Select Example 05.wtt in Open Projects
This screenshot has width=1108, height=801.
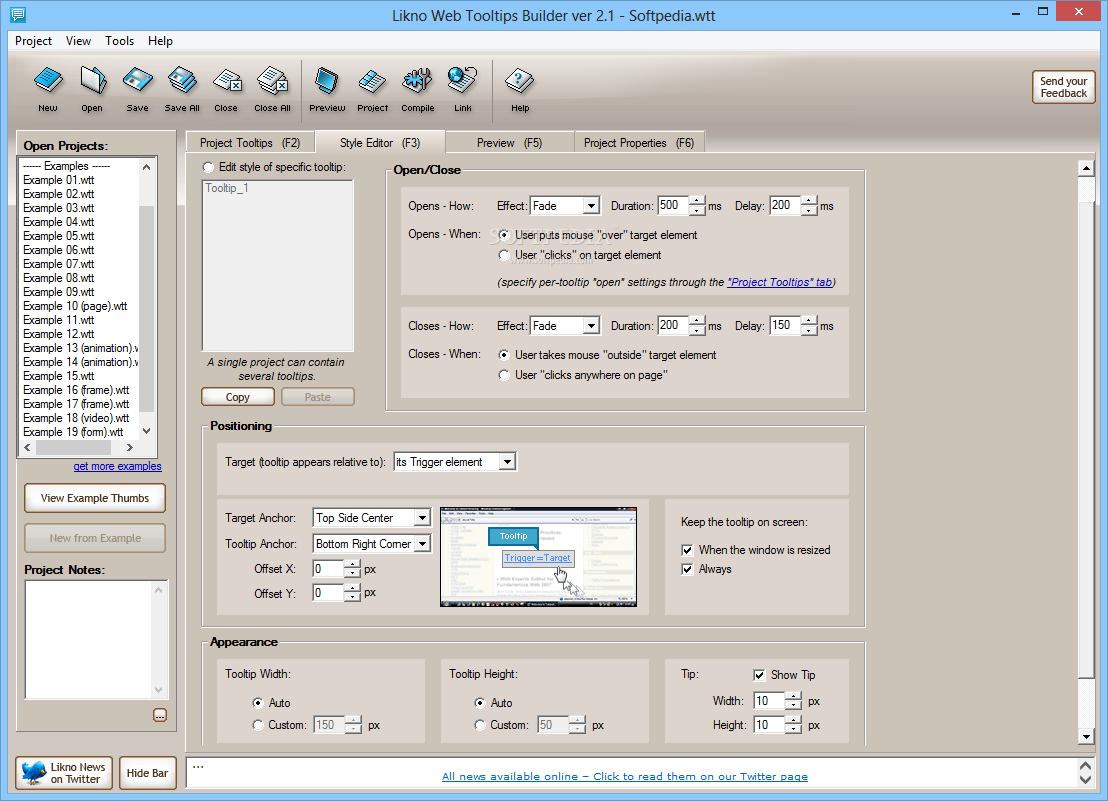coord(59,236)
